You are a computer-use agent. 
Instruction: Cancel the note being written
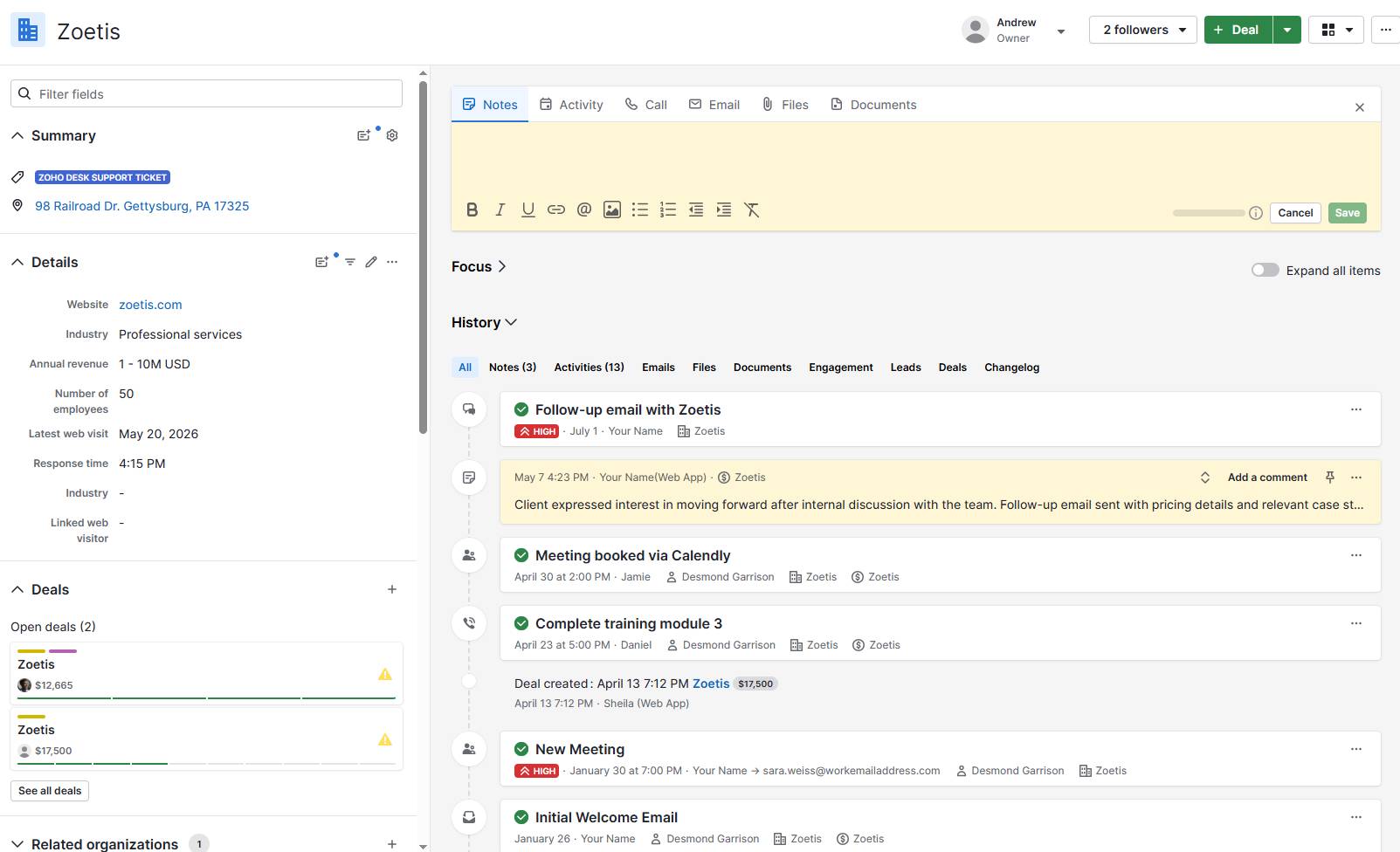1295,213
